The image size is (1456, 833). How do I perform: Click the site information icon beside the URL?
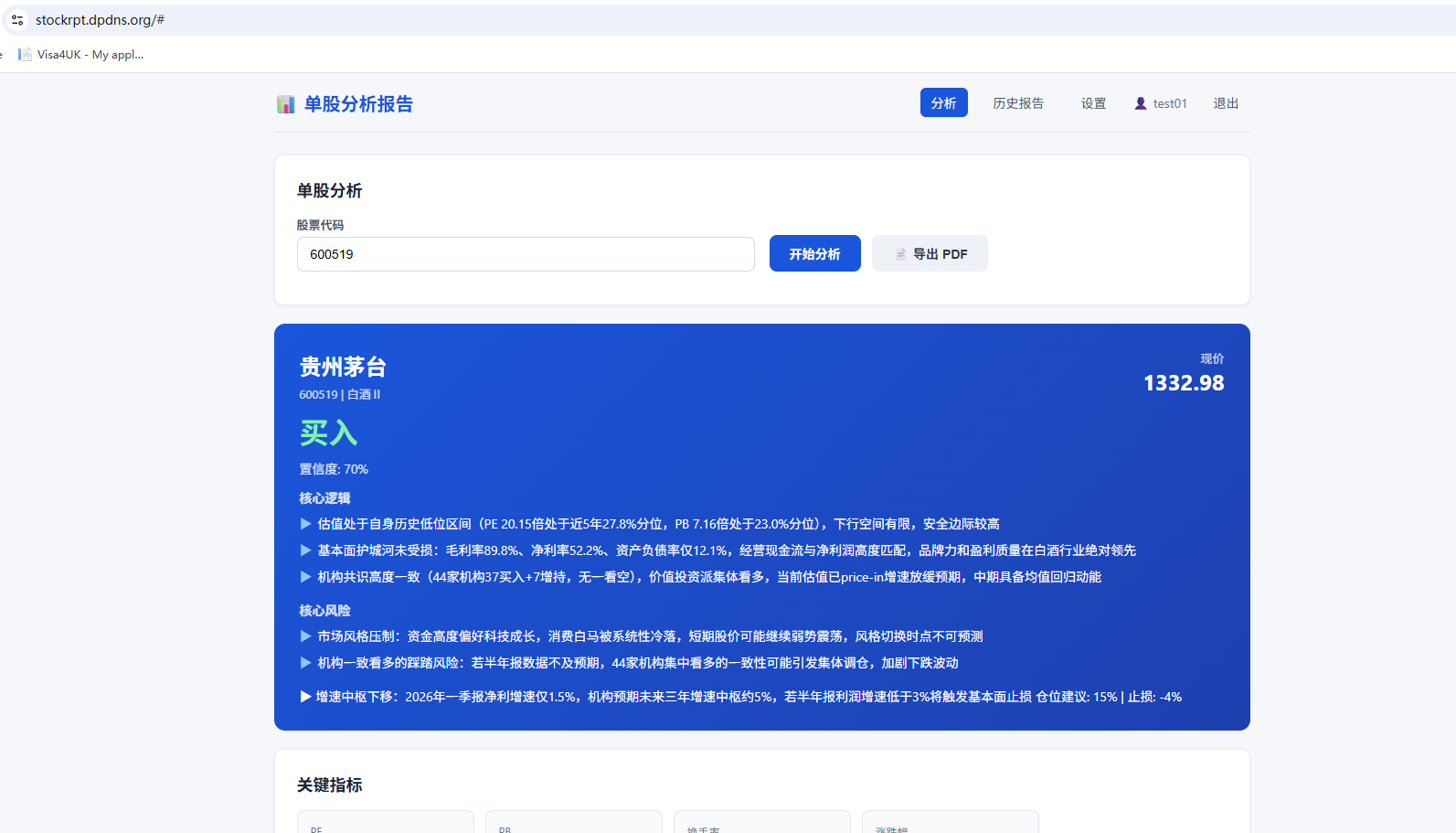17,20
